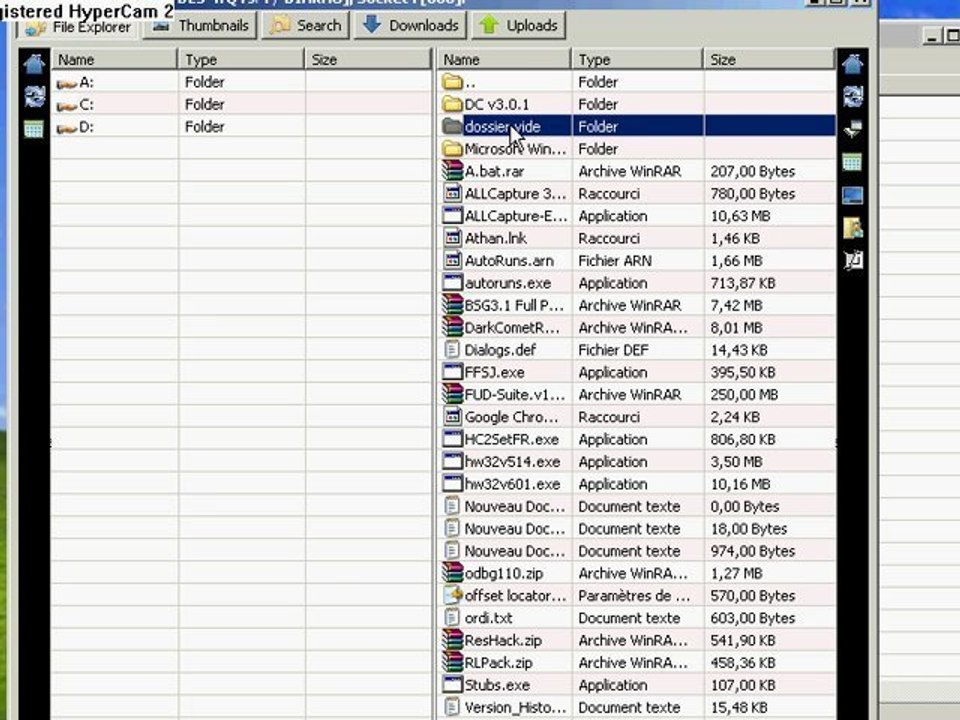Select the 'dossier vide' folder row

tap(637, 126)
